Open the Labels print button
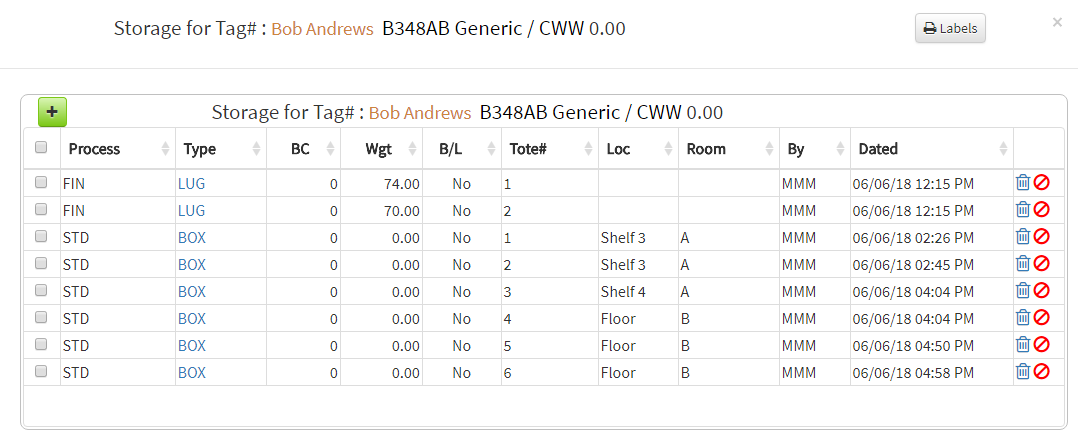1078x441 pixels. pyautogui.click(x=950, y=29)
